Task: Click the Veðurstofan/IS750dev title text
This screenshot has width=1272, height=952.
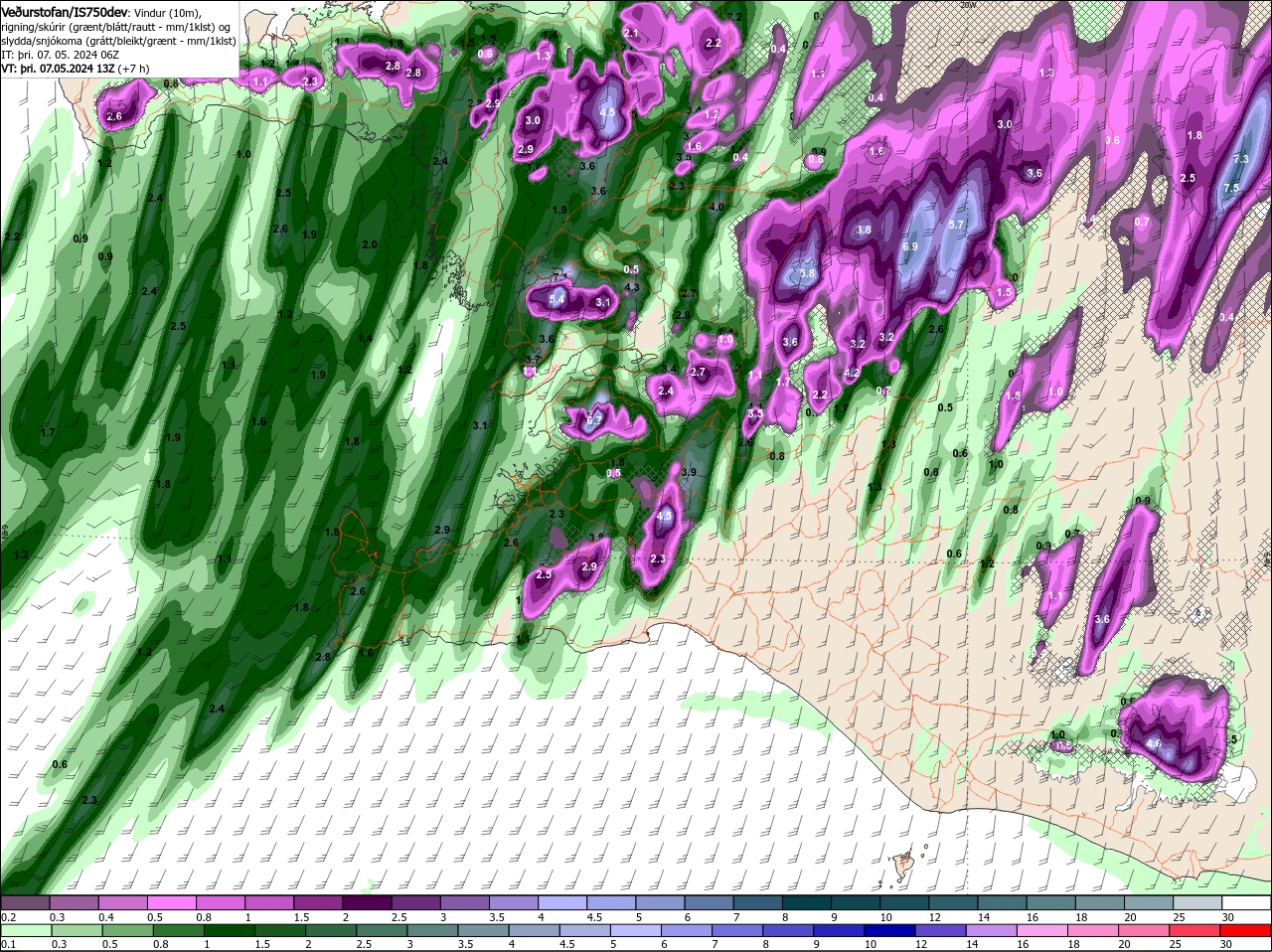Action: click(x=65, y=11)
